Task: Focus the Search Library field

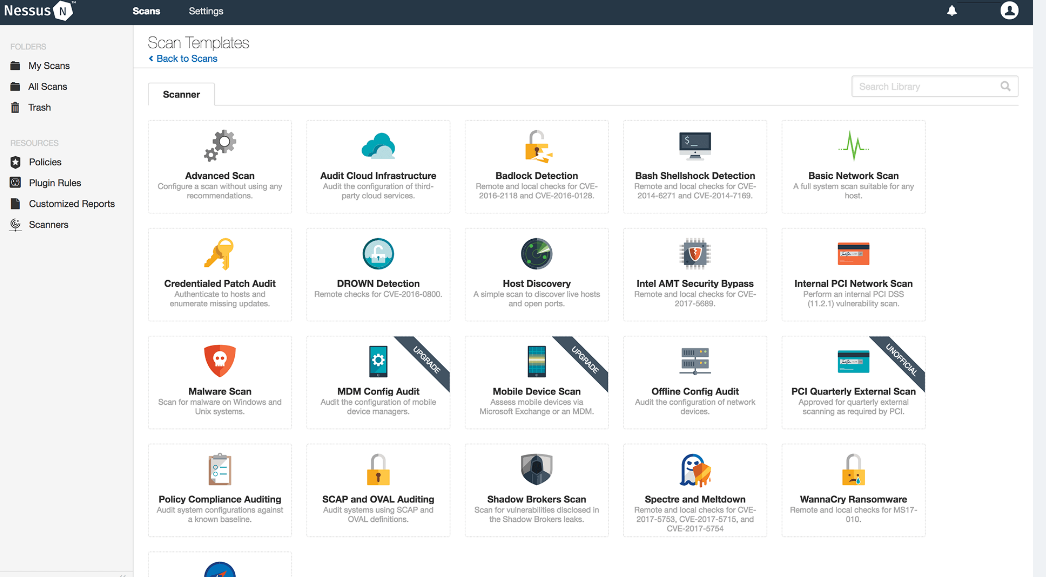Action: 935,86
